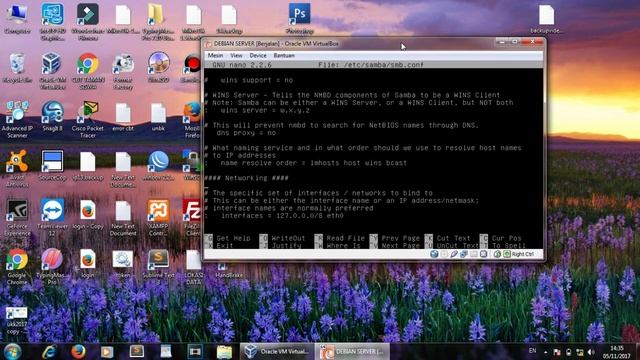
Task: Select the Avast Antivirus desktop shortcut
Action: [x=17, y=168]
